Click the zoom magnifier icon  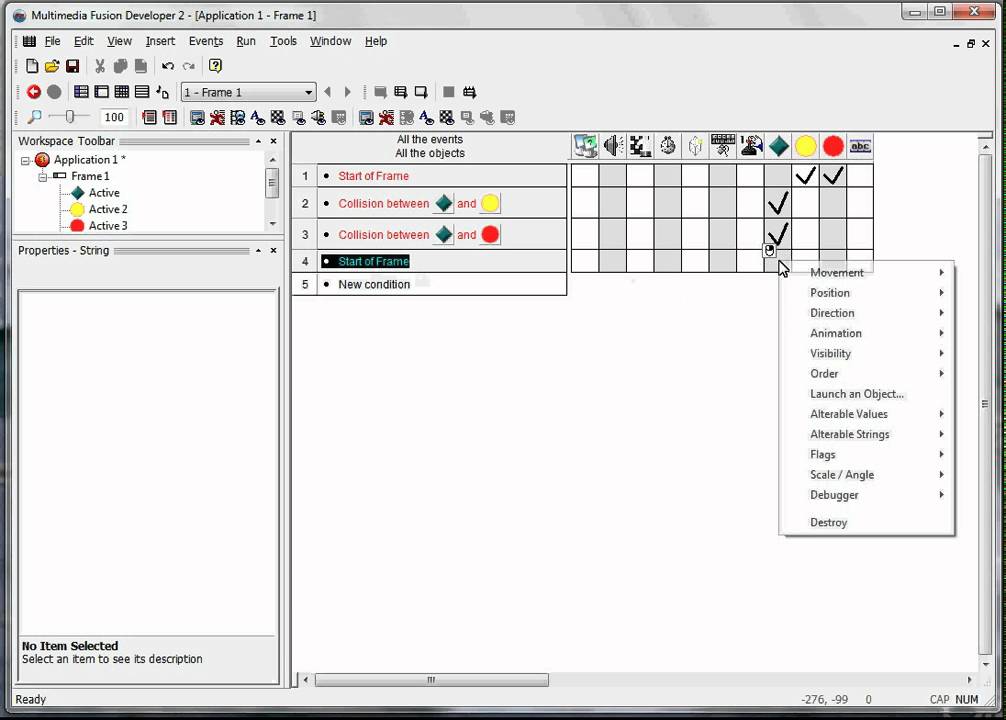pos(34,117)
